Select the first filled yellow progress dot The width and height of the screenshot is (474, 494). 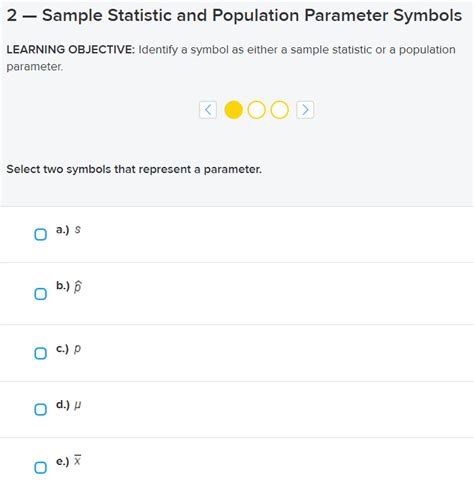pyautogui.click(x=233, y=110)
